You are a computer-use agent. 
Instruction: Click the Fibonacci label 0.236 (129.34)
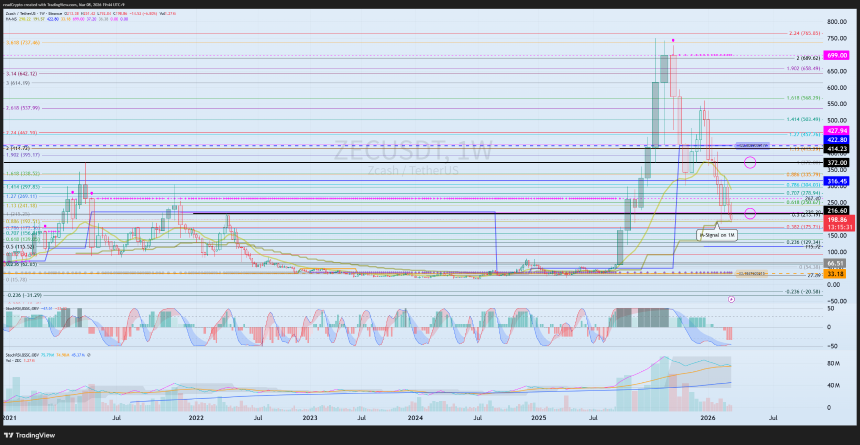pos(803,242)
